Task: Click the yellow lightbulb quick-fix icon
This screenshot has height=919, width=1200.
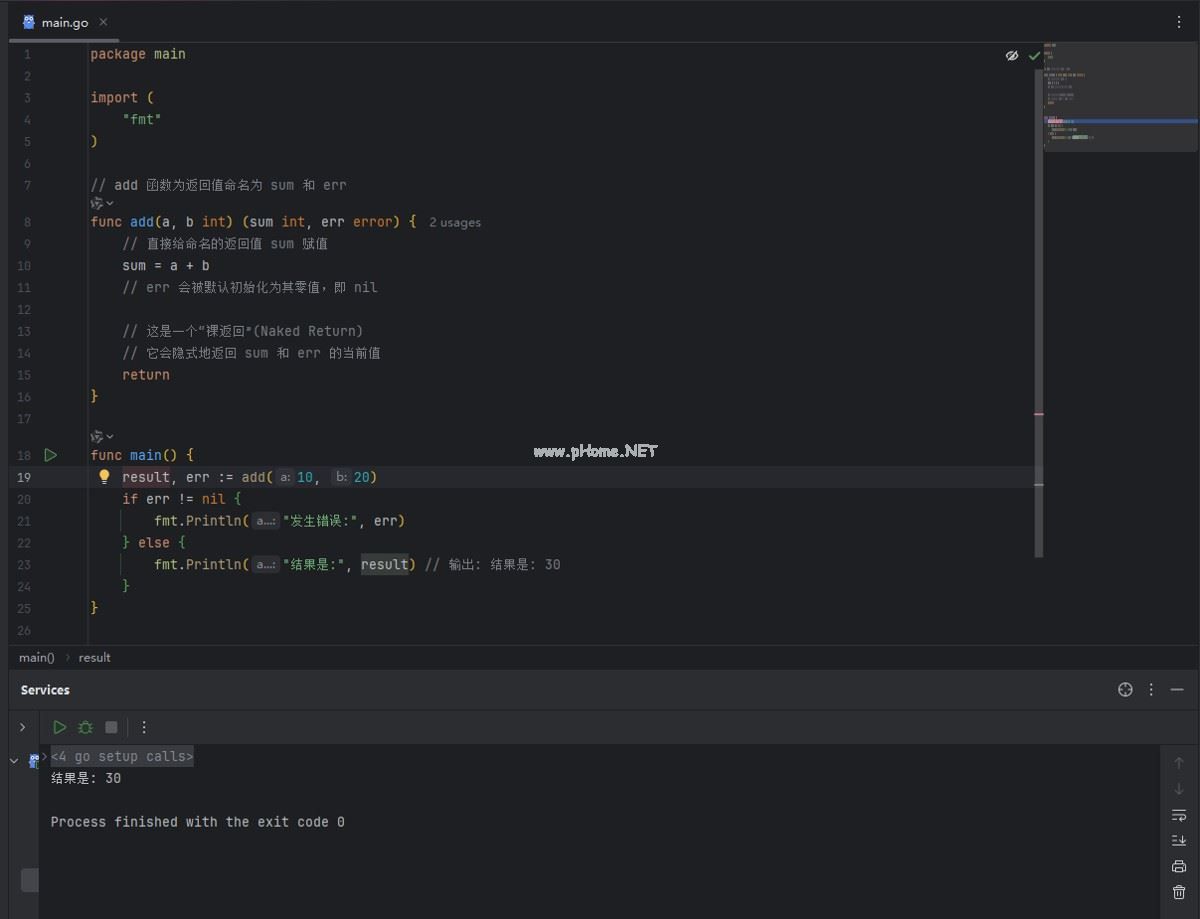Action: point(104,477)
